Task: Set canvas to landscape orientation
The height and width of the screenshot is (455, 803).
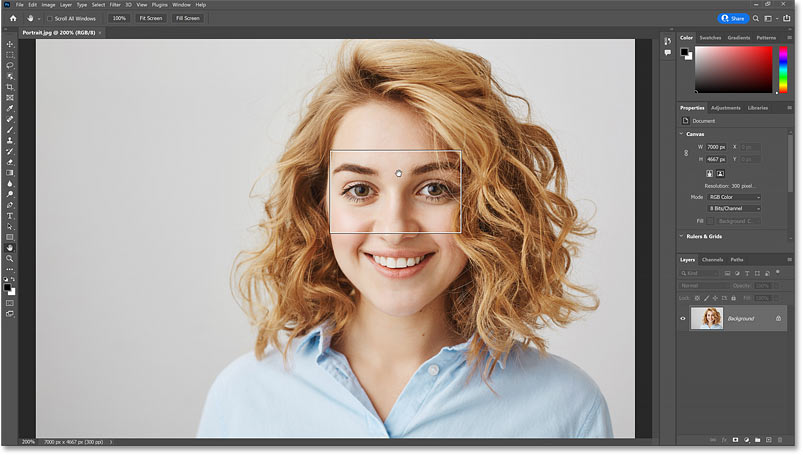Action: (721, 174)
